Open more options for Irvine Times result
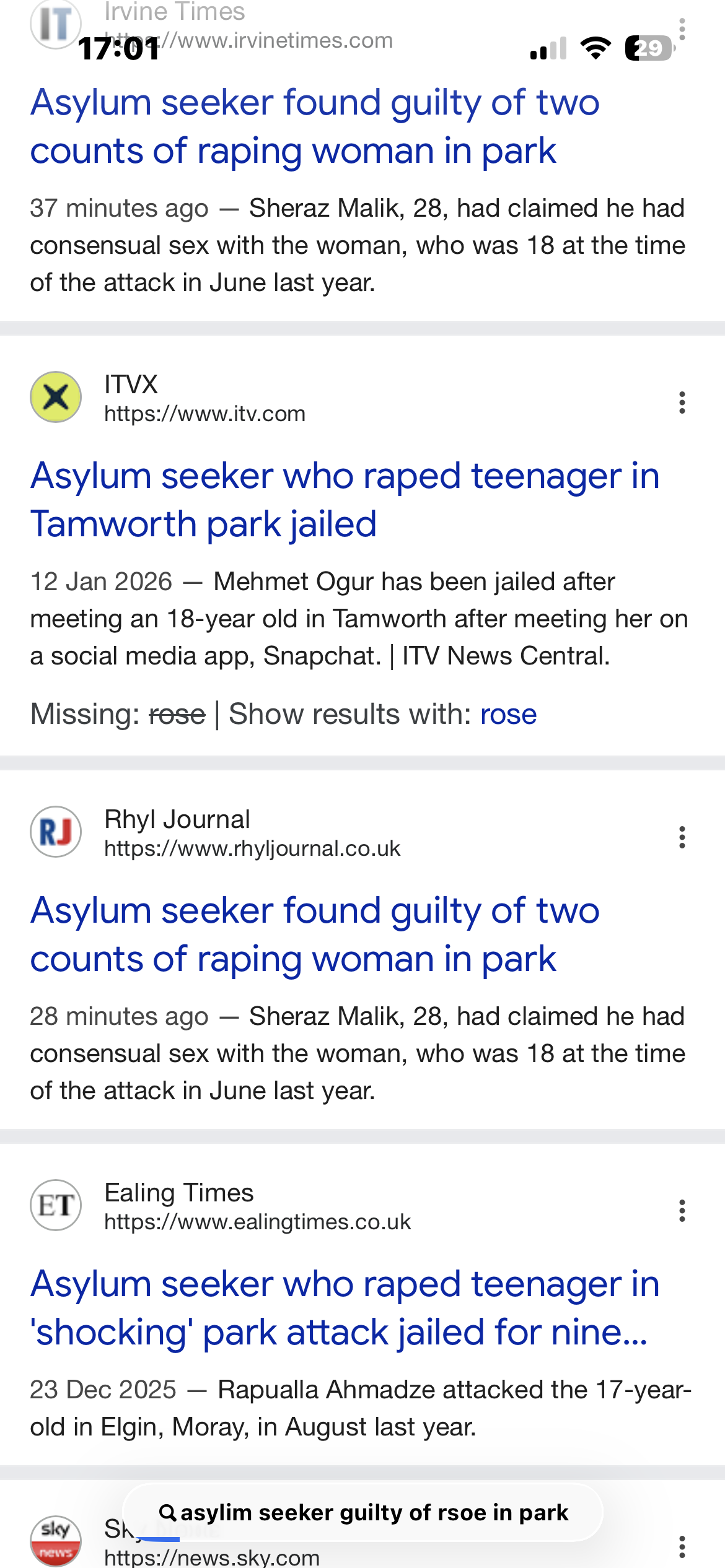725x1568 pixels. tap(682, 29)
